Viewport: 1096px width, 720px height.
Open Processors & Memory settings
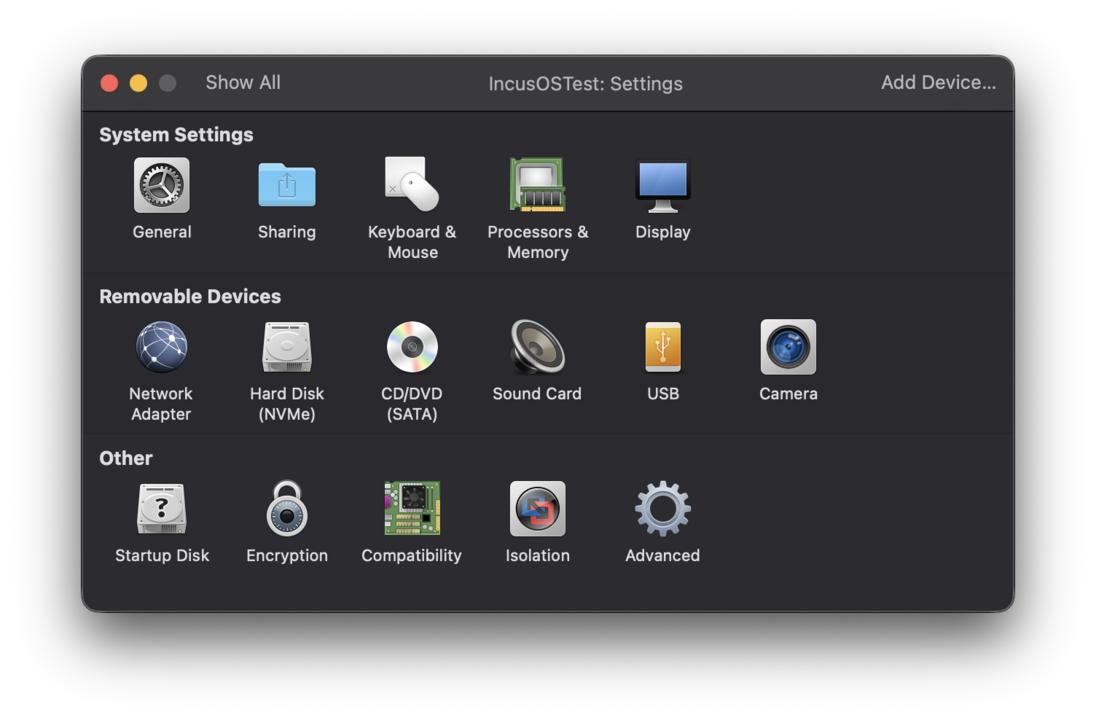point(537,185)
